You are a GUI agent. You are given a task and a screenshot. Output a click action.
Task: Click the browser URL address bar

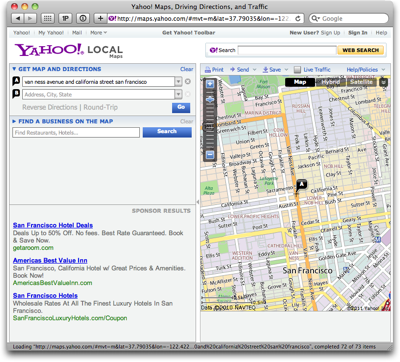tap(201, 18)
